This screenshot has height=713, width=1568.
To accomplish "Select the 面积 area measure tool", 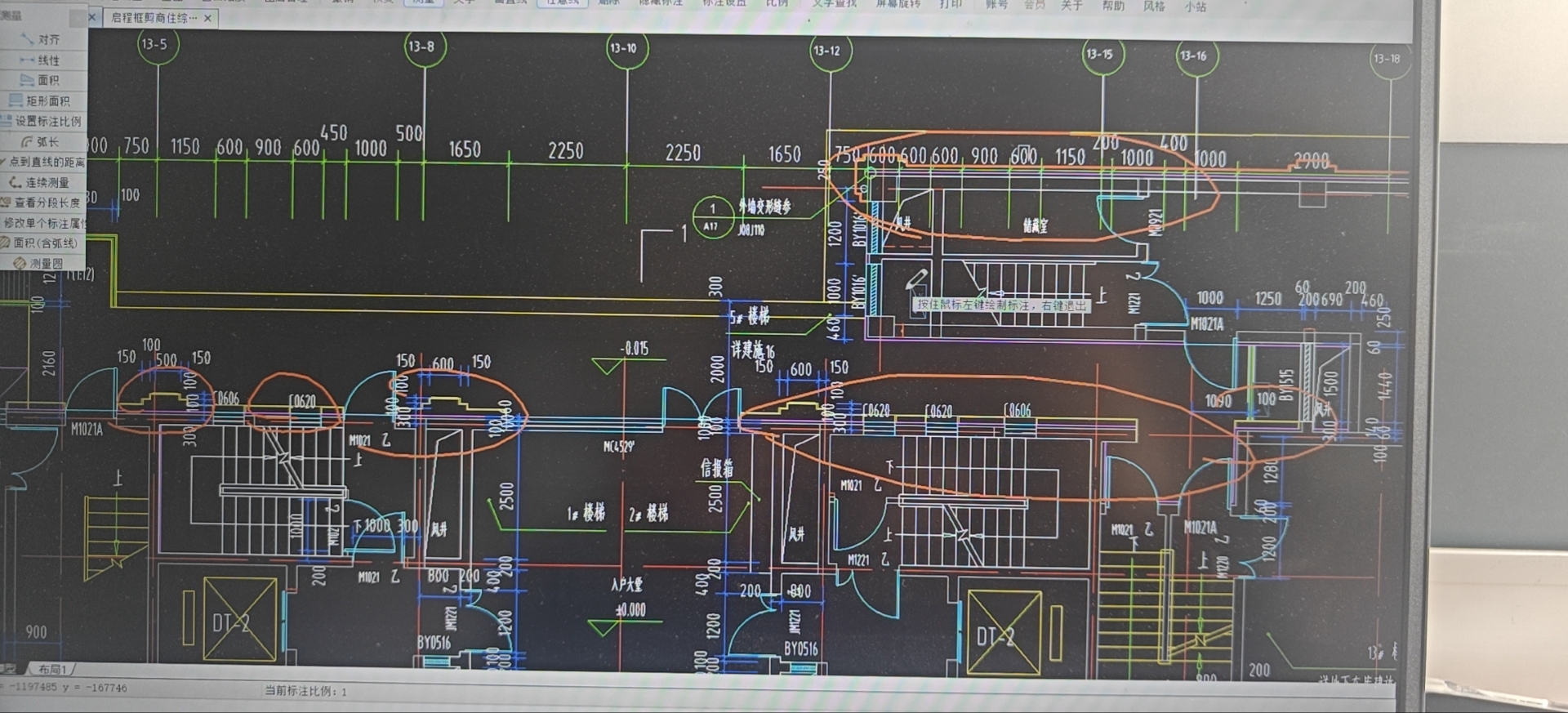I will coord(41,80).
